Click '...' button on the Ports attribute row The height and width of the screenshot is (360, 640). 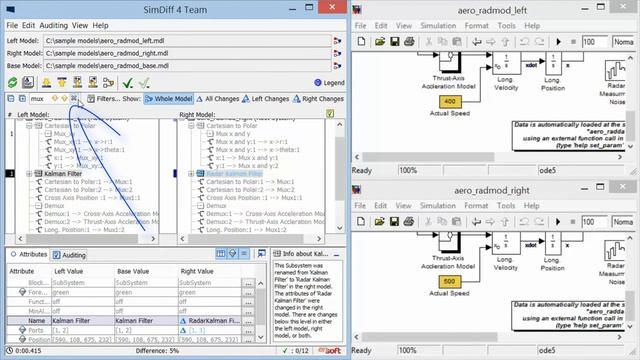pyautogui.click(x=248, y=330)
